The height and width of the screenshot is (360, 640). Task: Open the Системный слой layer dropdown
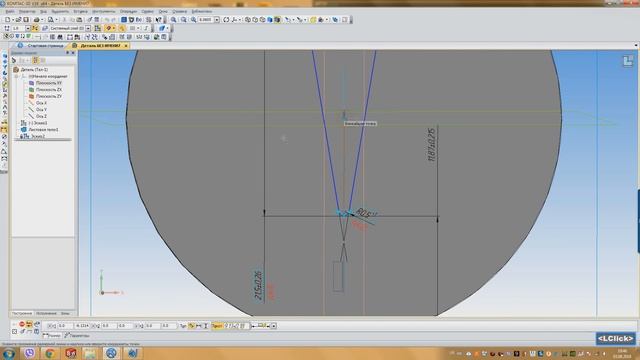[x=88, y=28]
